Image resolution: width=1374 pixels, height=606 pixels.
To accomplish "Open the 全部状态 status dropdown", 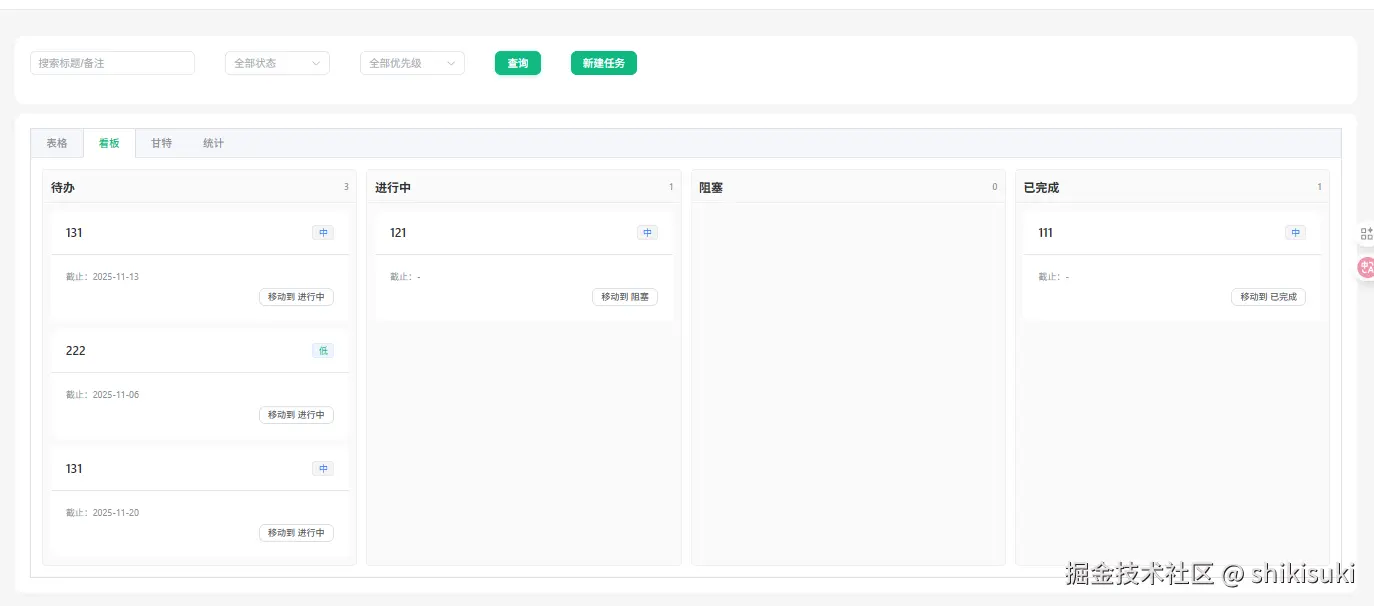I will click(x=277, y=62).
